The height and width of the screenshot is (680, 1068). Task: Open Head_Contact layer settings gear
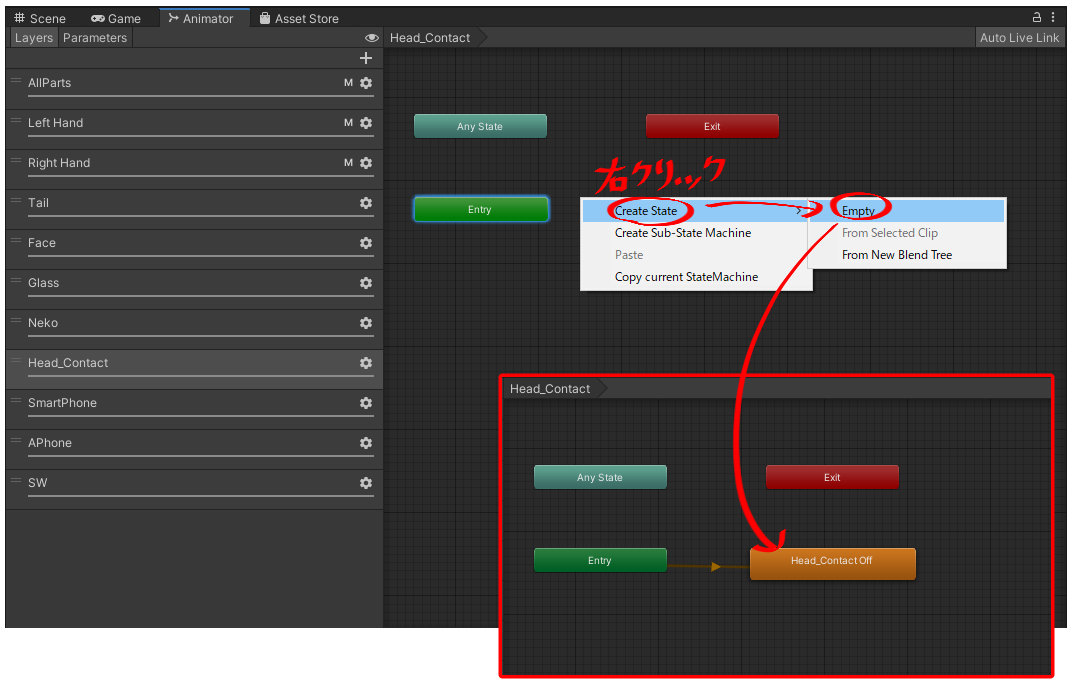tap(366, 363)
